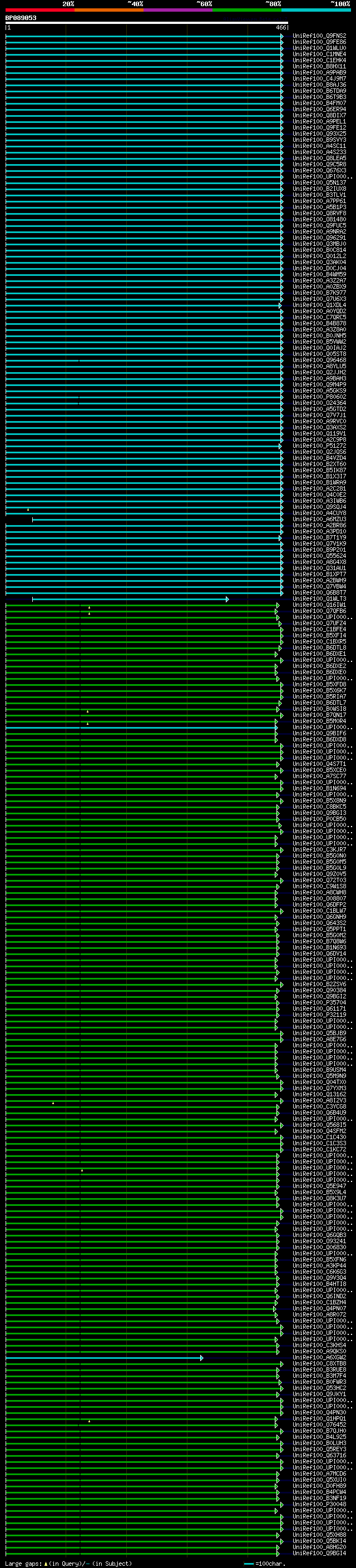This screenshot has width=356, height=1568.
Task: Select the UniRef100_C8XTB8 label
Action: click(x=319, y=1364)
